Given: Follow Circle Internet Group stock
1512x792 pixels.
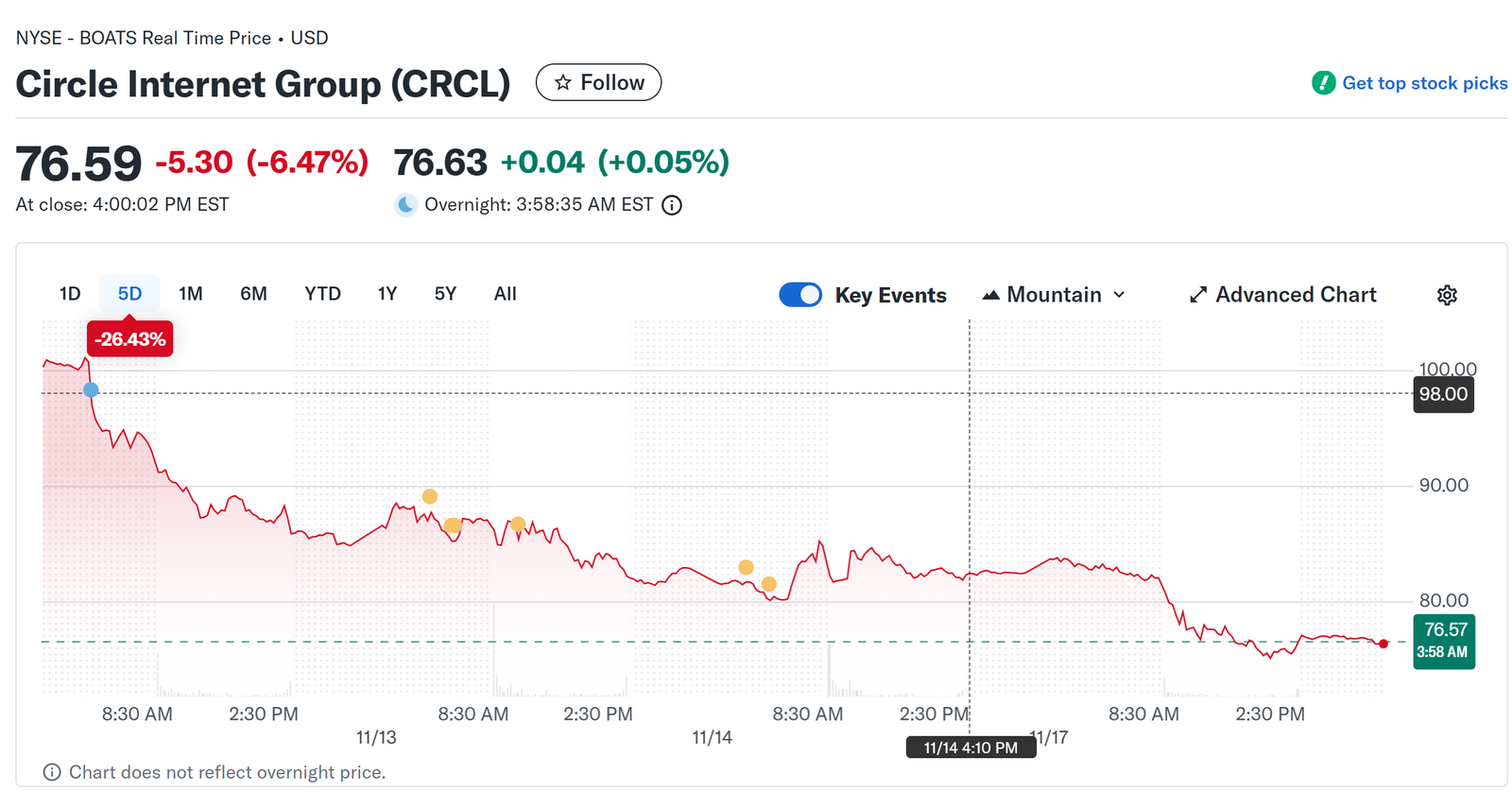Looking at the screenshot, I should 598,83.
